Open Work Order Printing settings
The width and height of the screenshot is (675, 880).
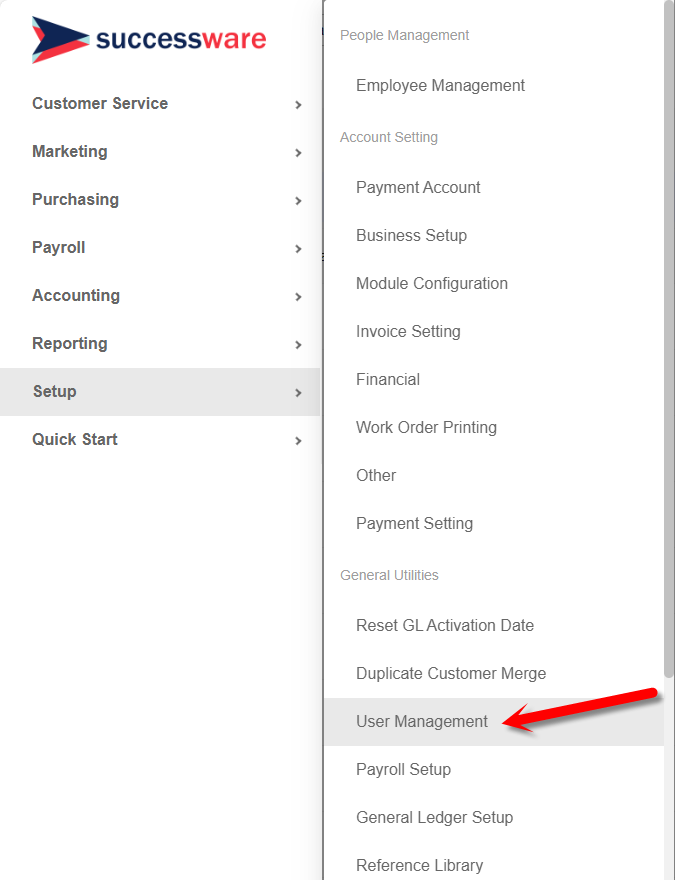tap(426, 427)
